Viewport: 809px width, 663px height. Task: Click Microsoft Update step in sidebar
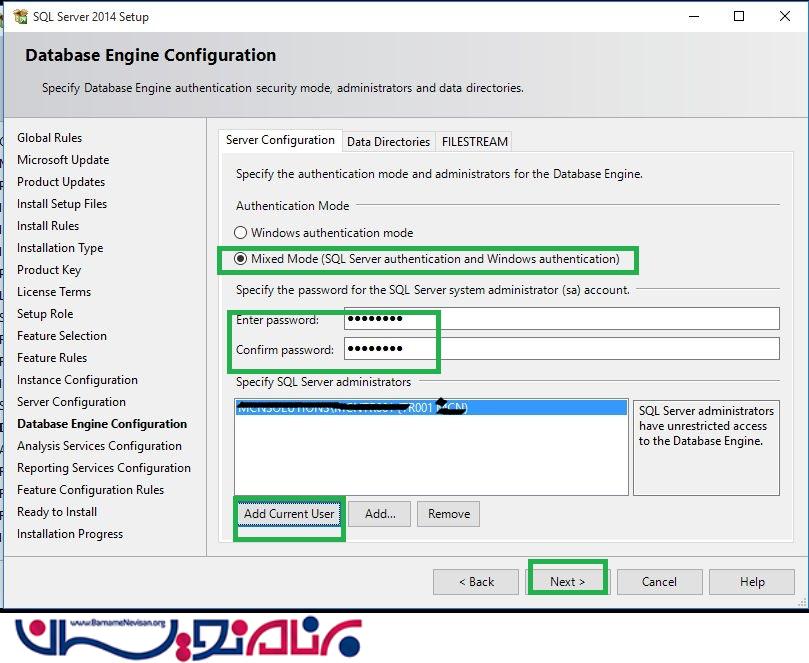[x=63, y=160]
